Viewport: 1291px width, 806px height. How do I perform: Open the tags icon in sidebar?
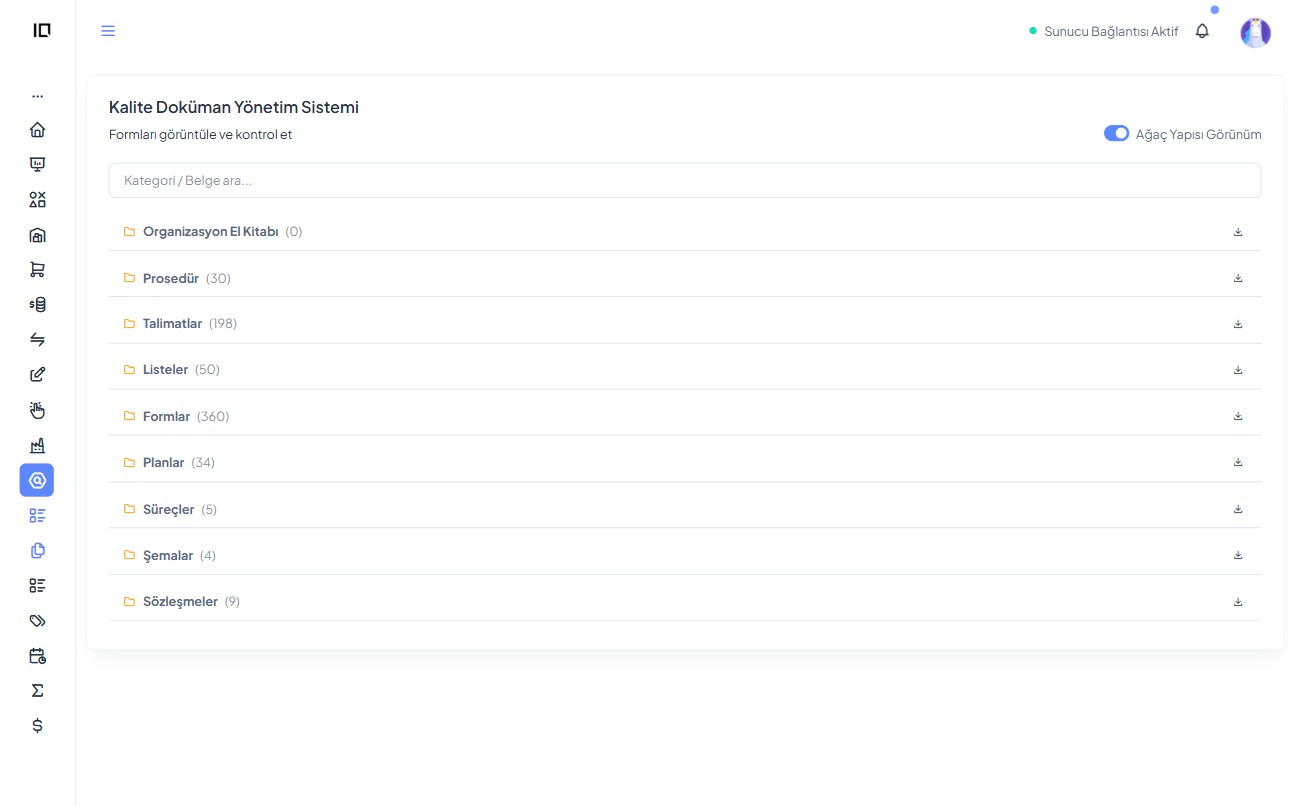(37, 621)
